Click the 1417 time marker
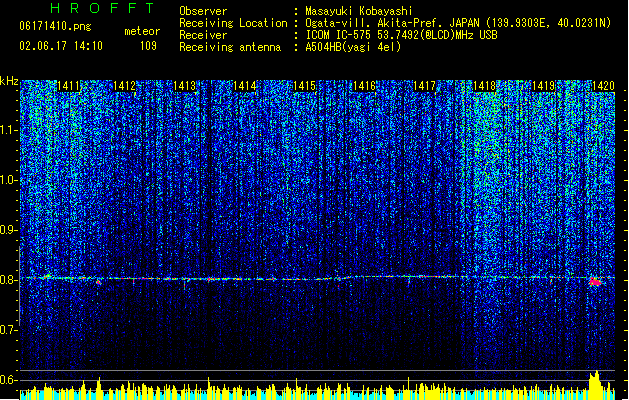The image size is (629, 400). pyautogui.click(x=424, y=86)
